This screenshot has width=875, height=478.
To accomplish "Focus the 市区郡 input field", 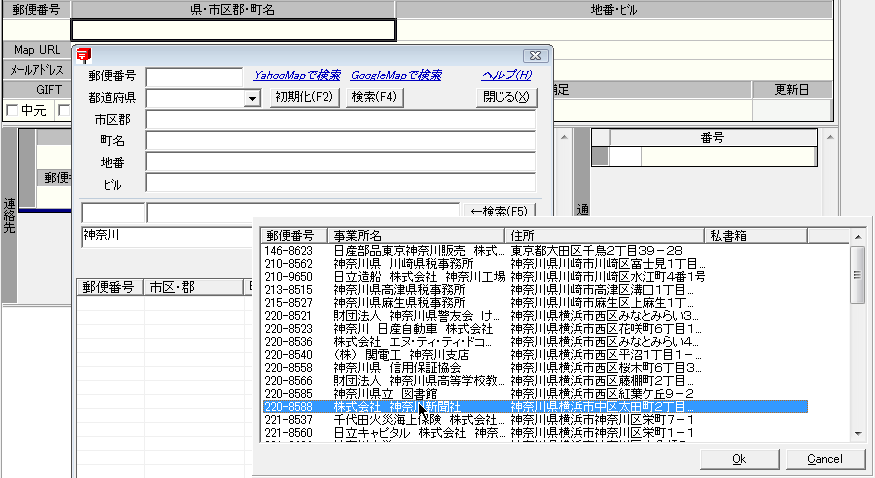I will point(340,119).
